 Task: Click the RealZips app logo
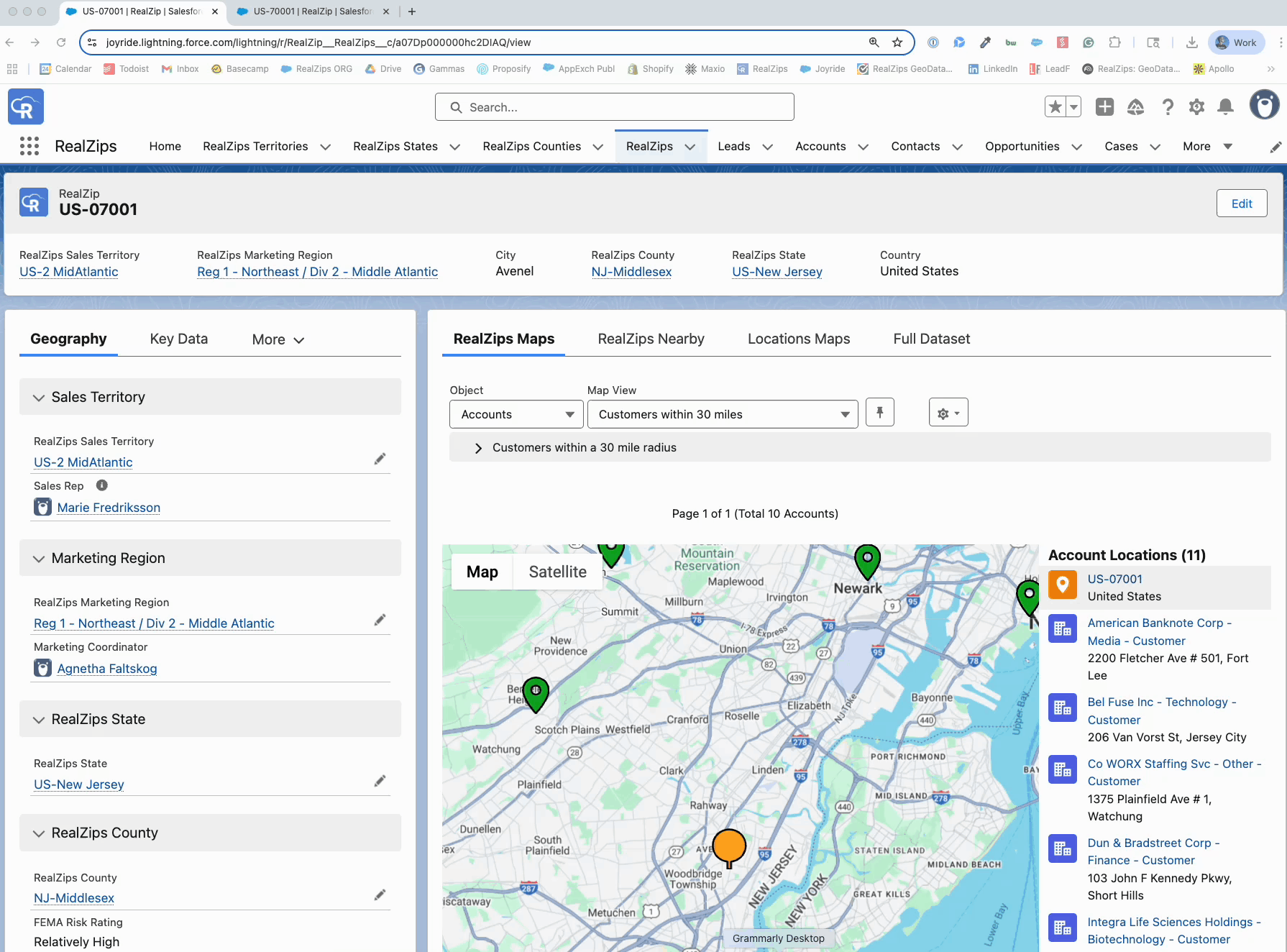[26, 106]
